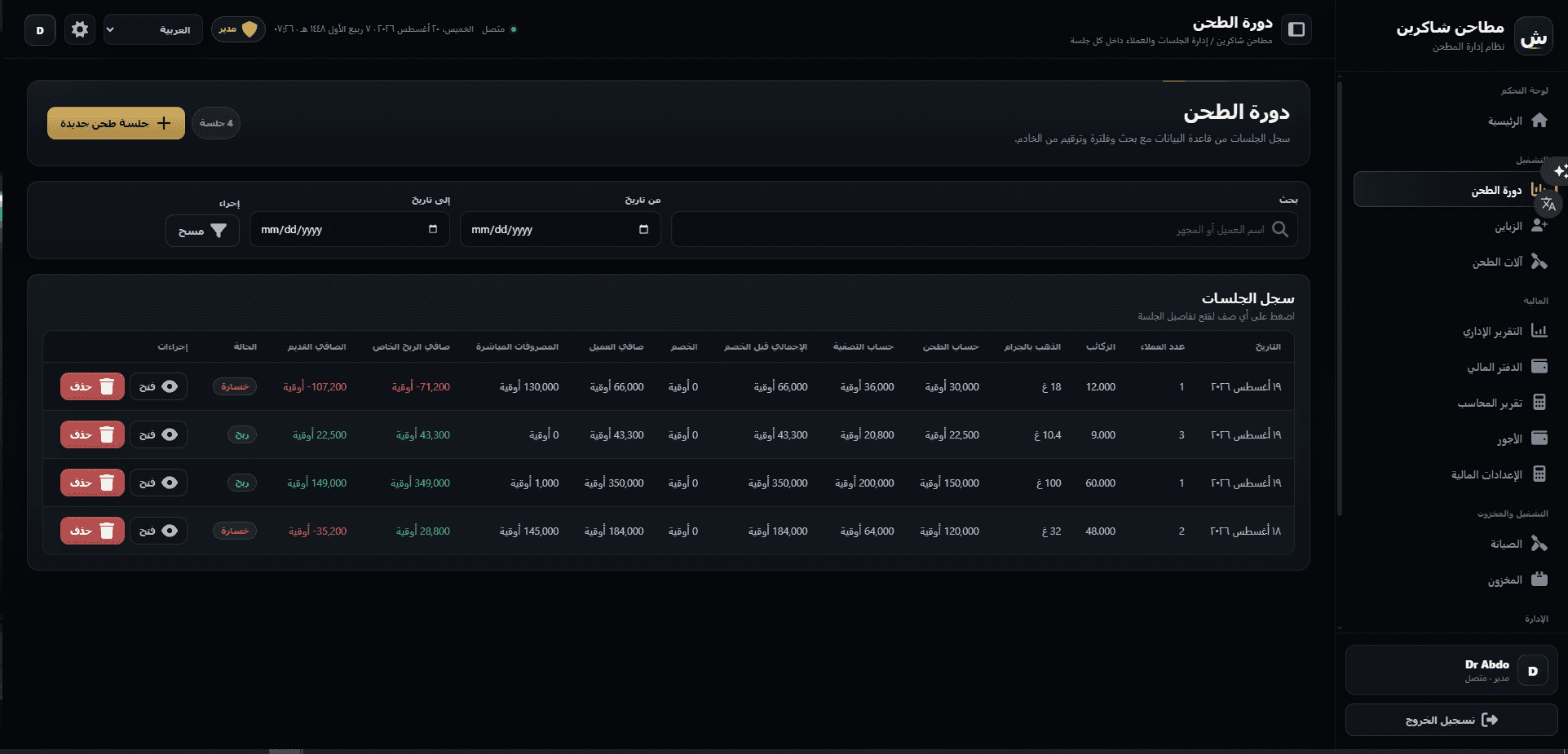Screen dimensions: 1568x754
Task: Click the الأجور wages icon
Action: pos(1539,439)
